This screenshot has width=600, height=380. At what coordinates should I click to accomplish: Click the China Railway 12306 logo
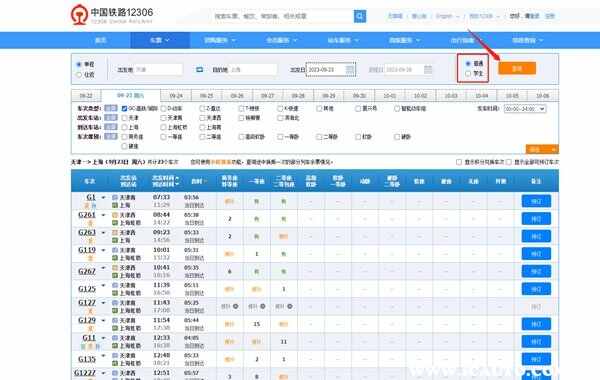[x=112, y=15]
